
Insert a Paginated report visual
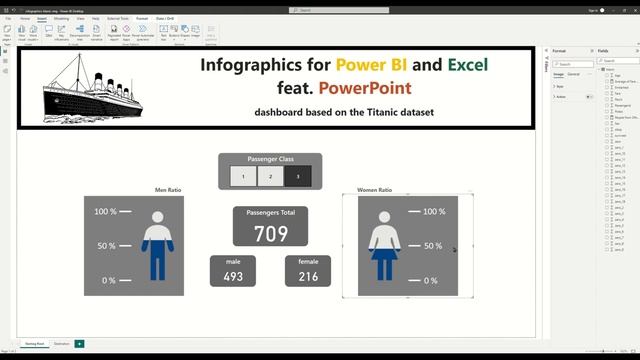(x=114, y=32)
